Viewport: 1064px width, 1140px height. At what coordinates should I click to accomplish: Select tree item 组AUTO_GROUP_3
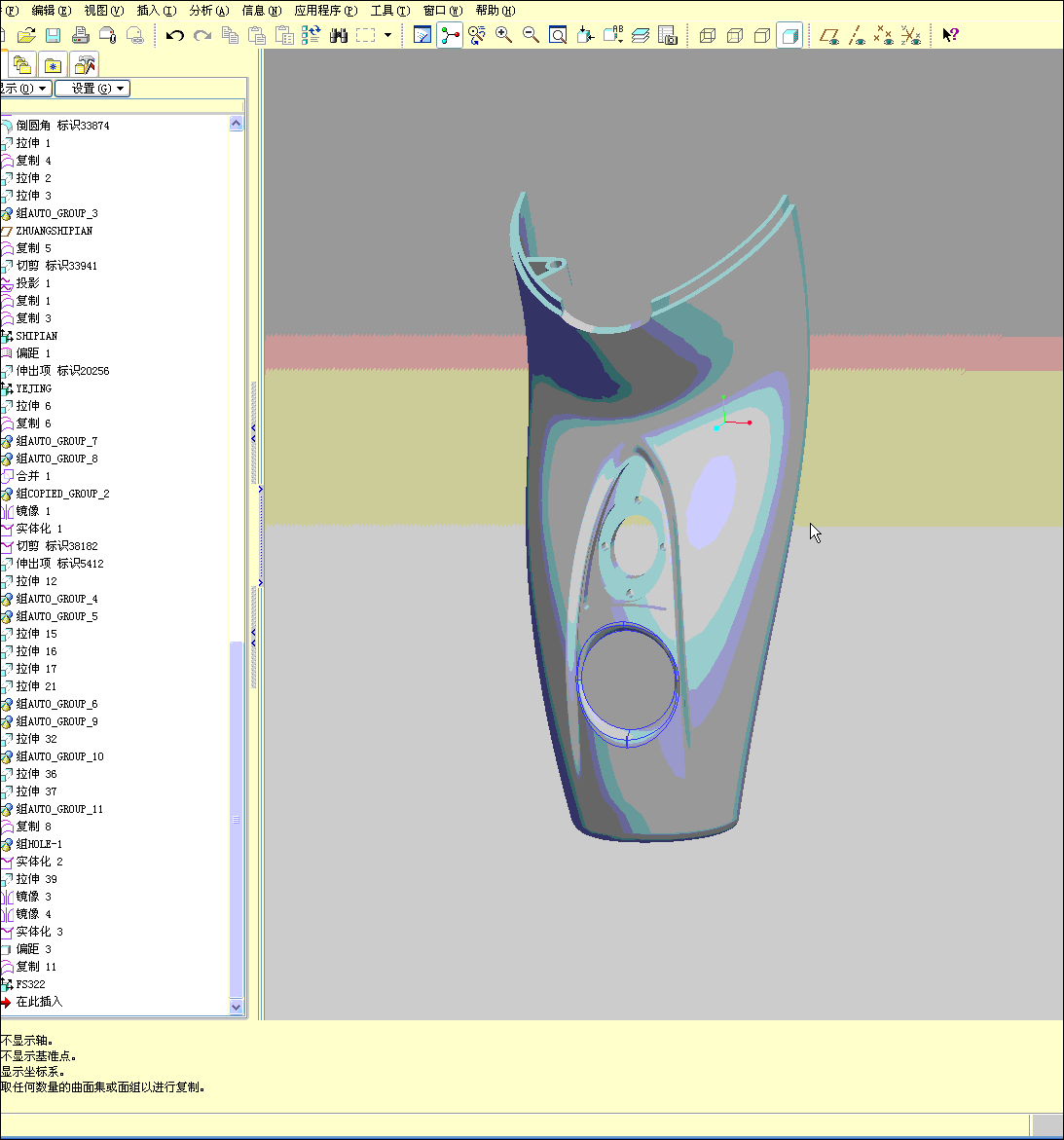click(x=56, y=213)
